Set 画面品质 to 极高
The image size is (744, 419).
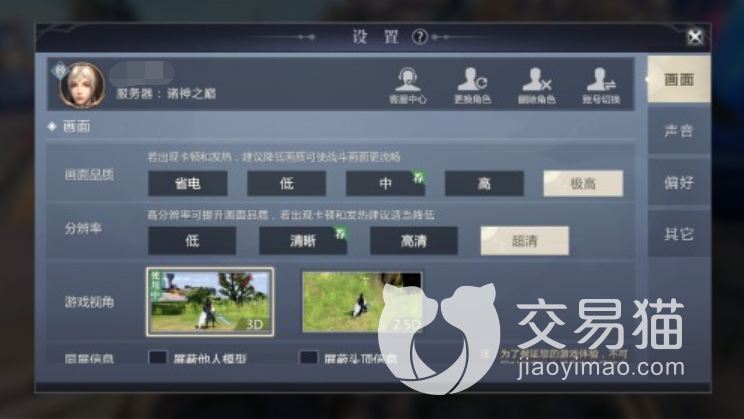pos(583,184)
